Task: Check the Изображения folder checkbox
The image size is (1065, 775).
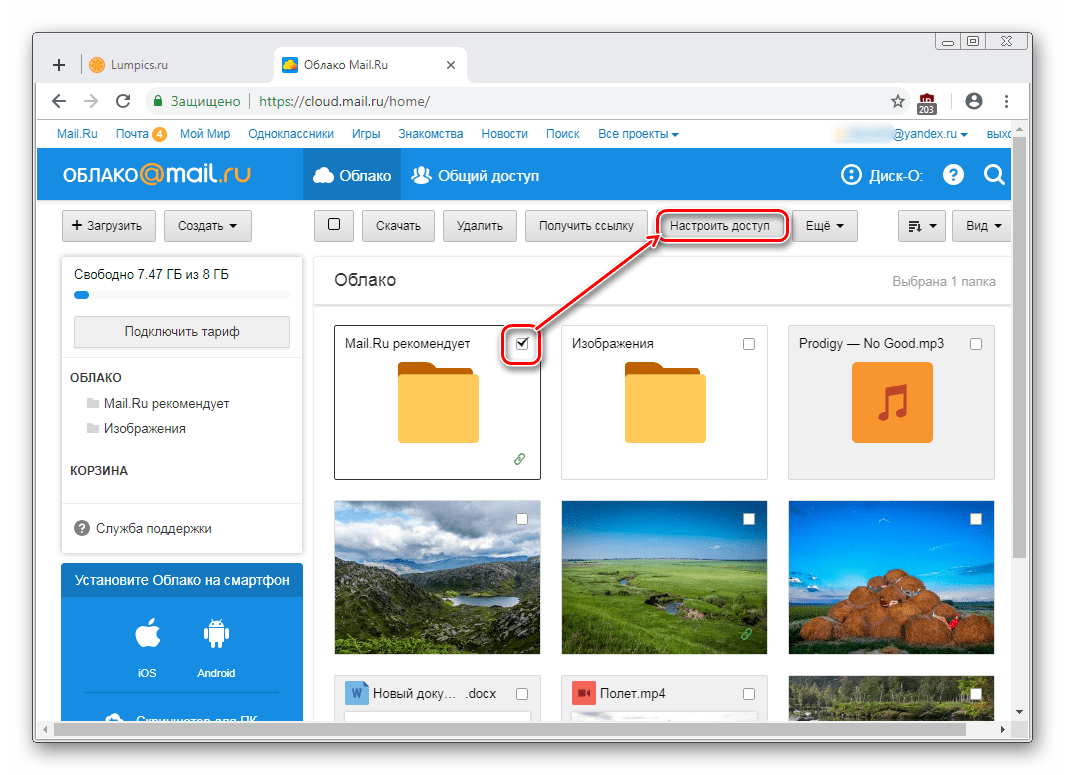Action: (749, 344)
